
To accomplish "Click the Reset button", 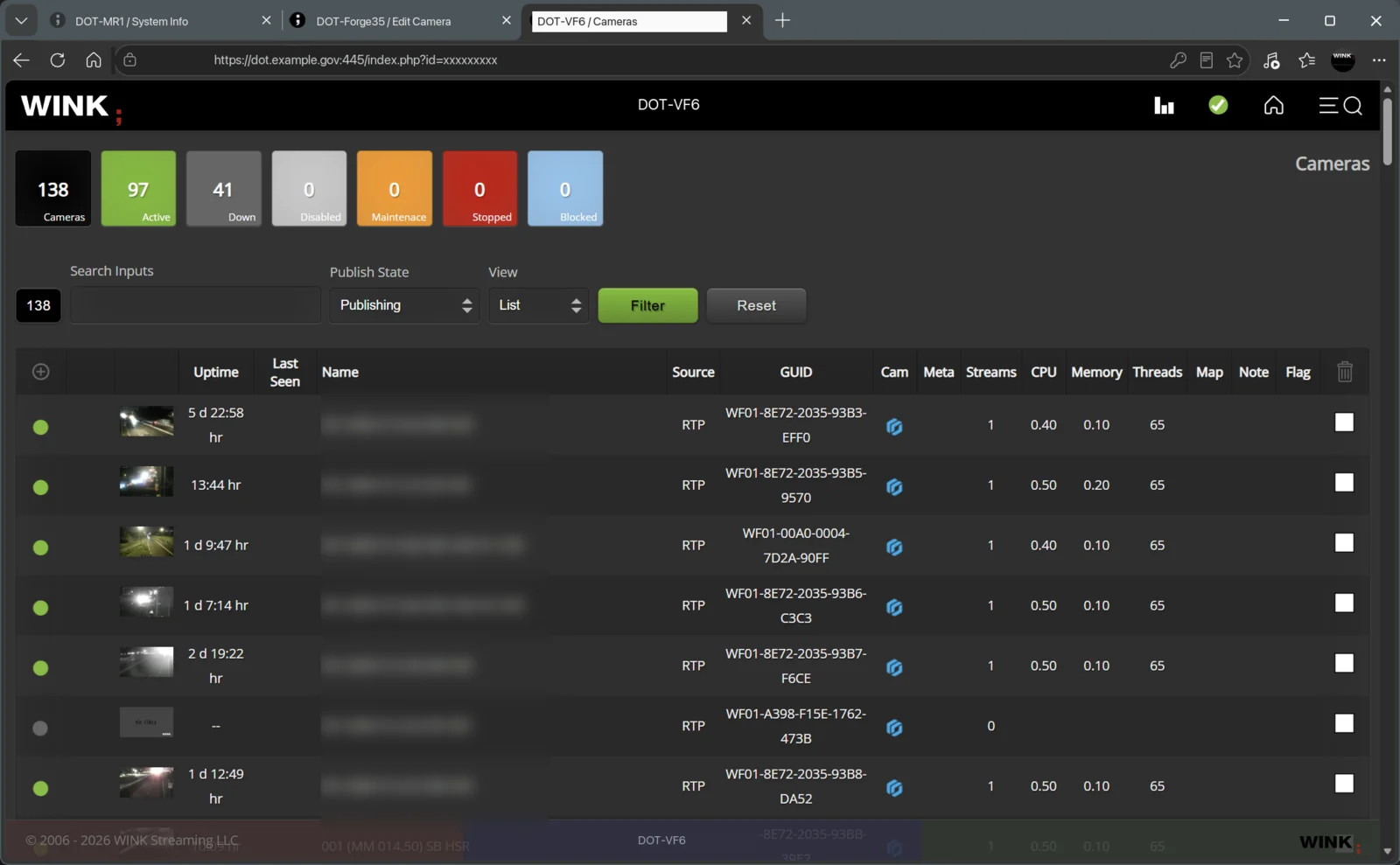I will click(x=756, y=305).
